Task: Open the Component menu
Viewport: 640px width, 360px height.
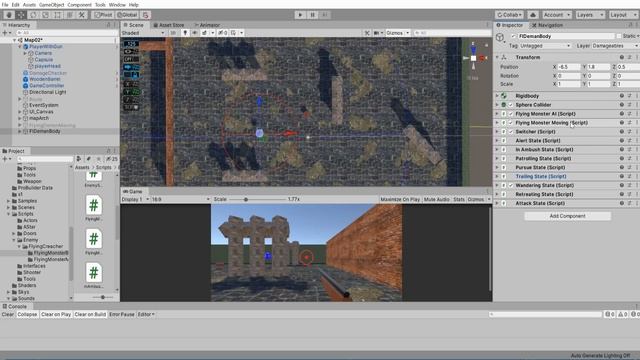Action: (x=79, y=5)
